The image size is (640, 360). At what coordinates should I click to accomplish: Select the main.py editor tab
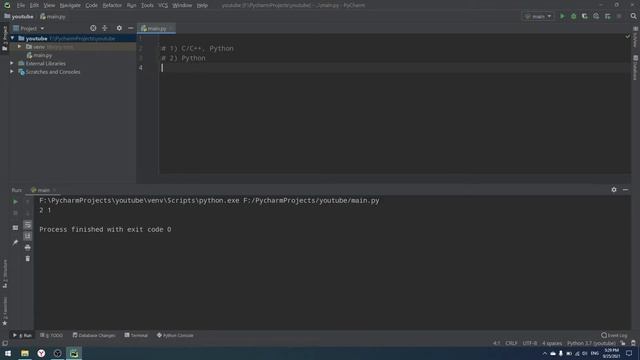pos(157,28)
